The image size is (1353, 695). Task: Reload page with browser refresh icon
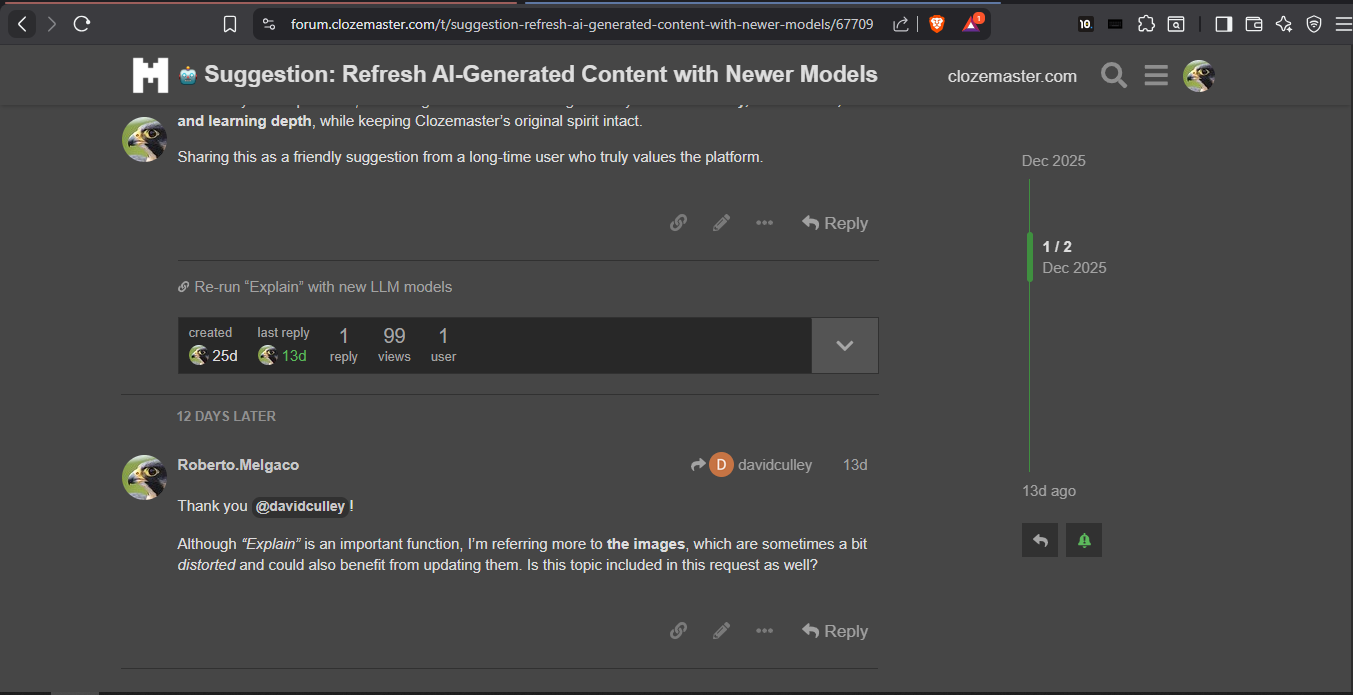click(x=82, y=24)
